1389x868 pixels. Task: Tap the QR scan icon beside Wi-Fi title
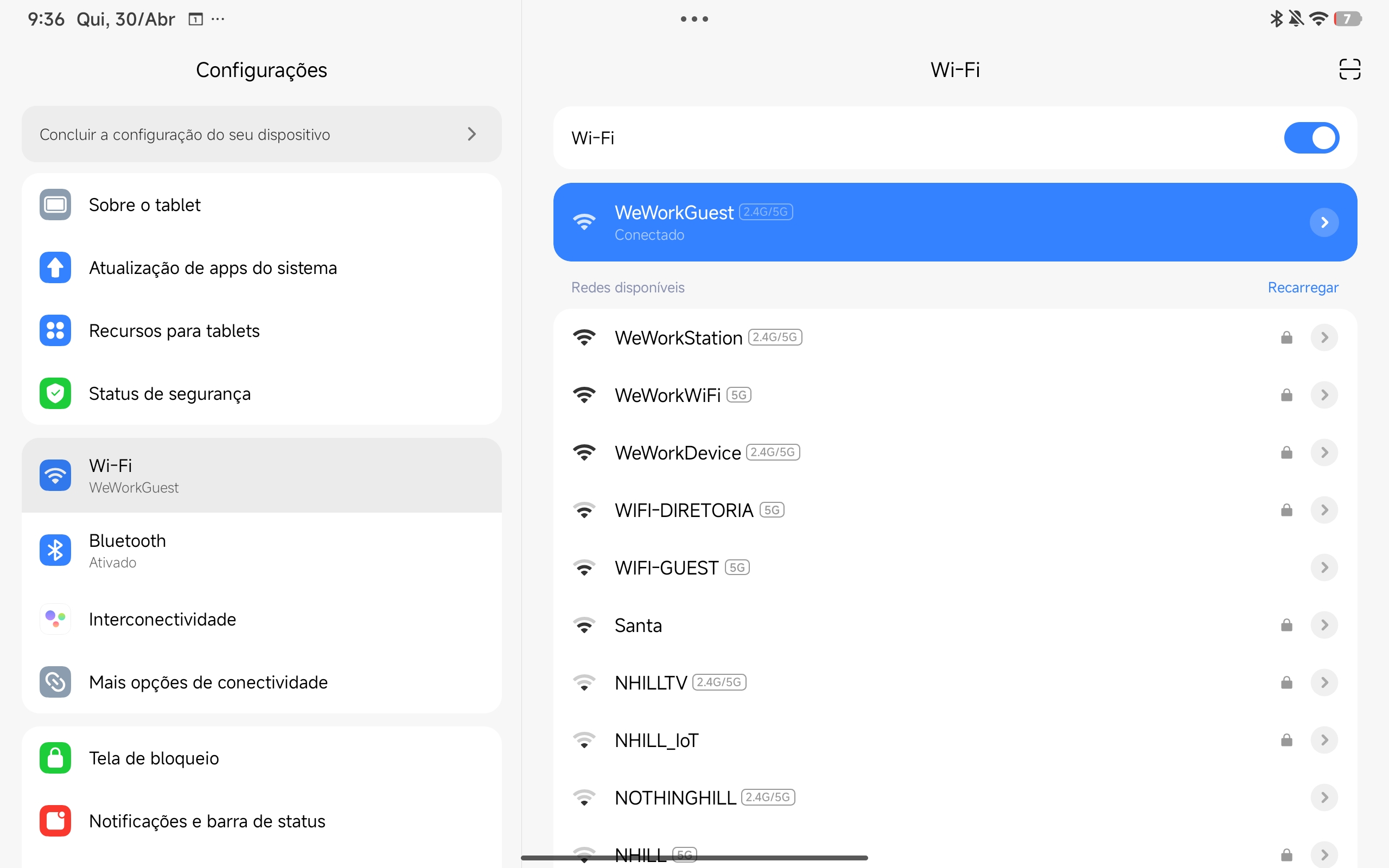(x=1349, y=69)
